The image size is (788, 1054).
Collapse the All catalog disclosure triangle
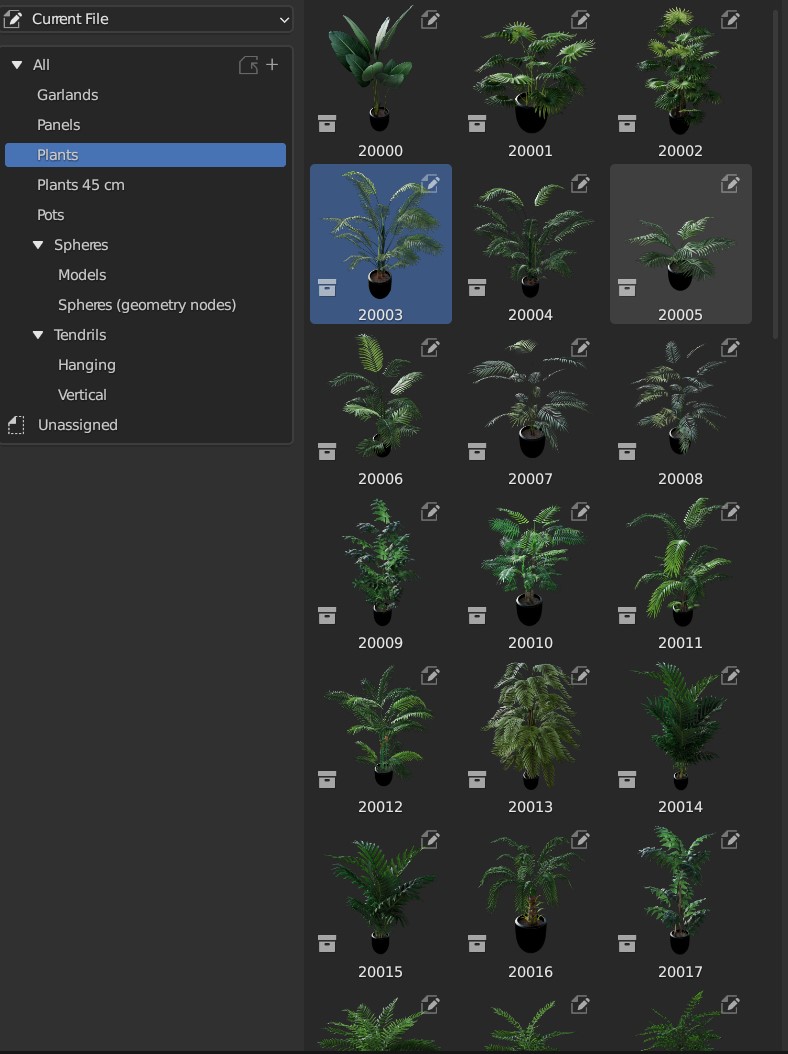(x=16, y=64)
